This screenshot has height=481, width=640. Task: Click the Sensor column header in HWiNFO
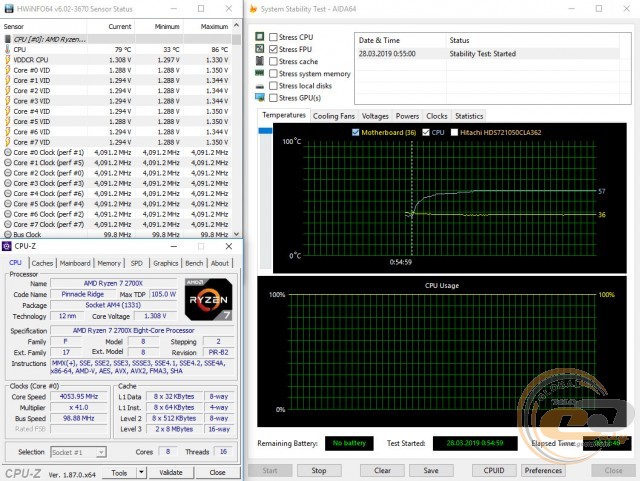[44, 27]
